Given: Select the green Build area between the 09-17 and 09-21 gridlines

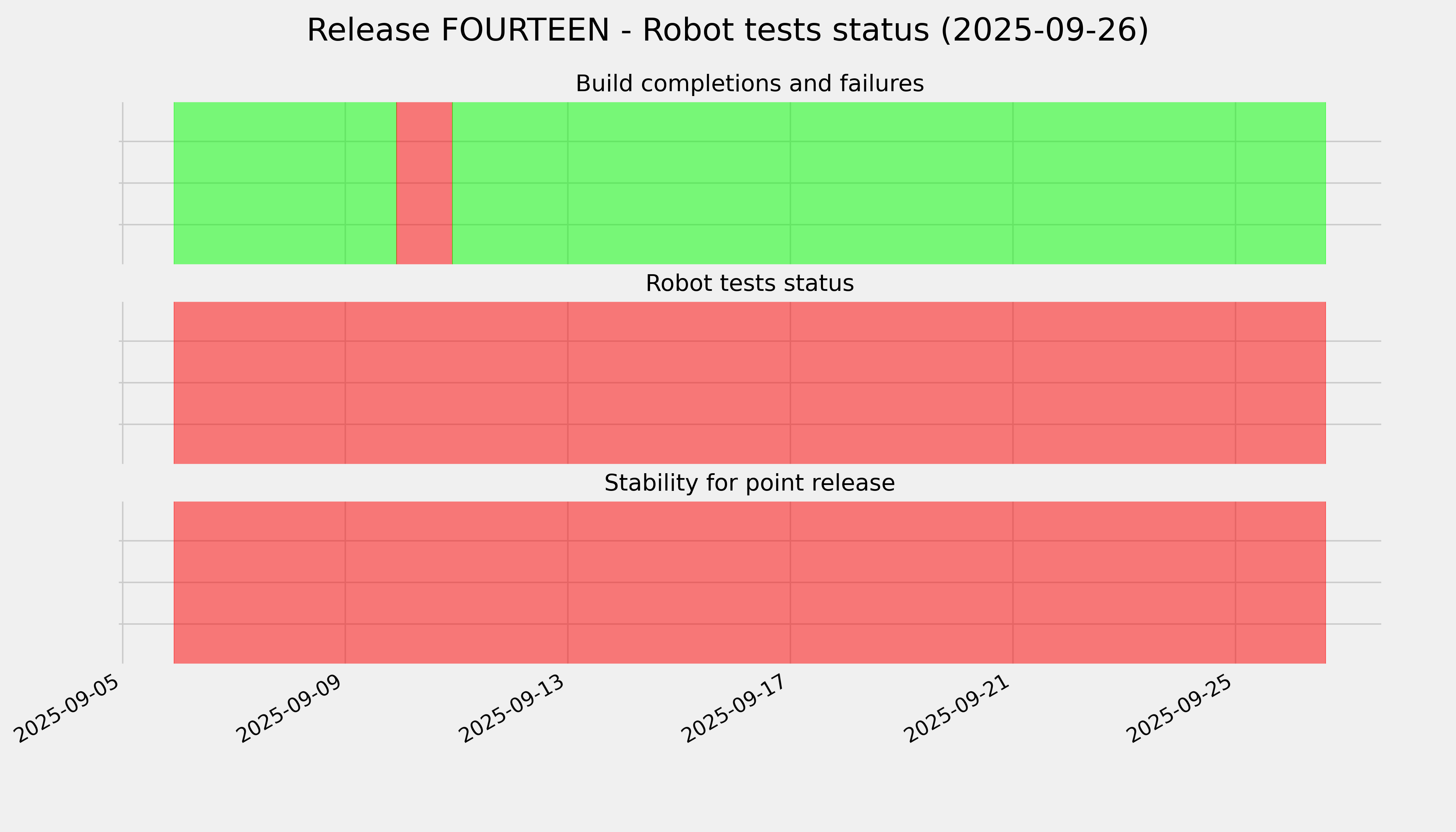Looking at the screenshot, I should click(901, 183).
